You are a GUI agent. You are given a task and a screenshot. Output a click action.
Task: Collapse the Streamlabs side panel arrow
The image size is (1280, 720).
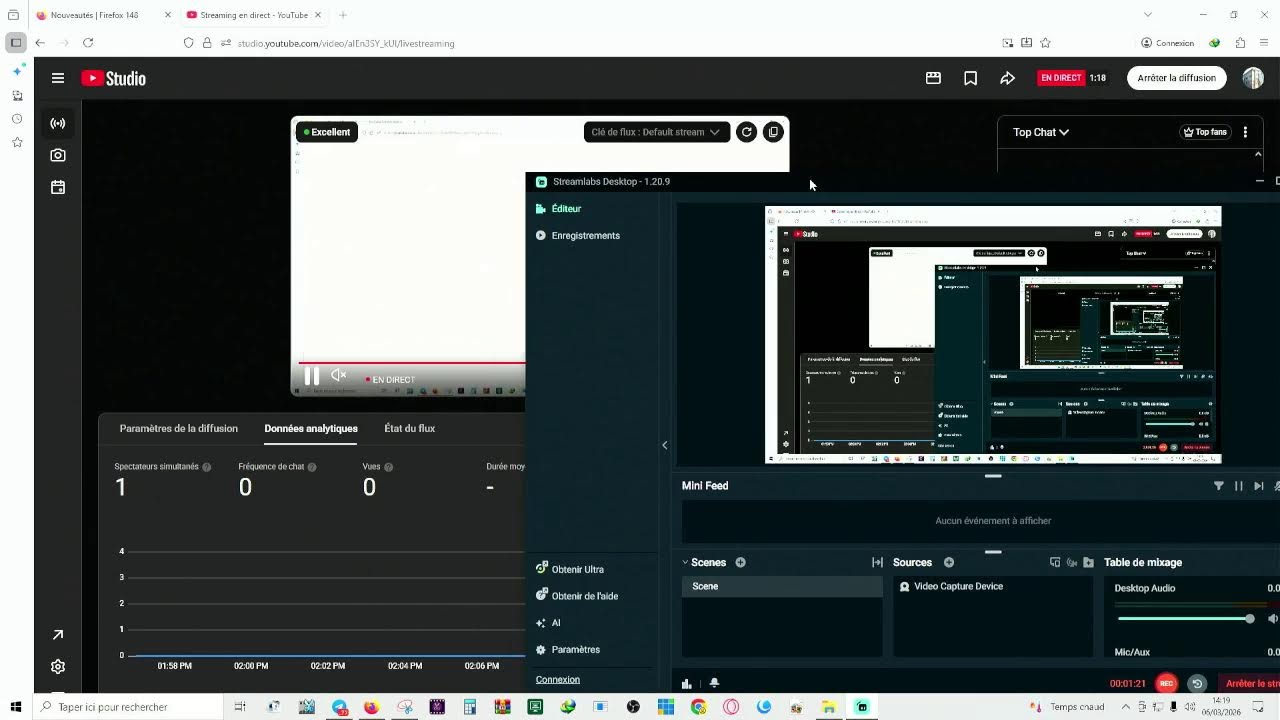tap(665, 445)
